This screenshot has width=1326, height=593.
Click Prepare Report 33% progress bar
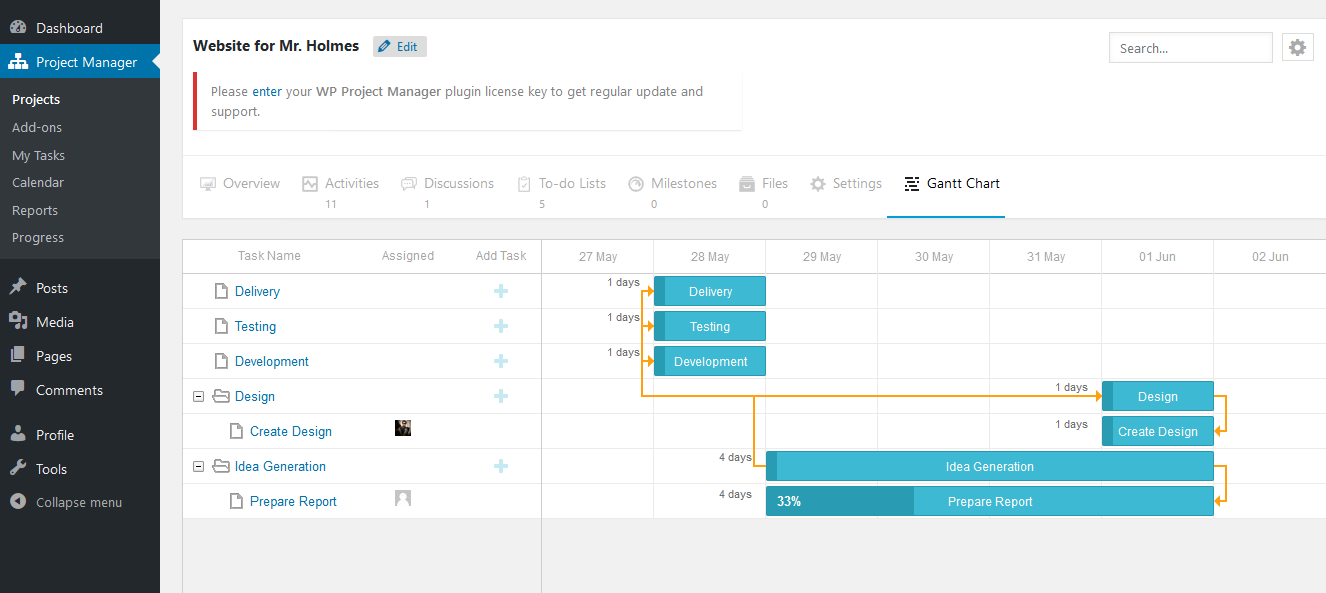(x=840, y=501)
